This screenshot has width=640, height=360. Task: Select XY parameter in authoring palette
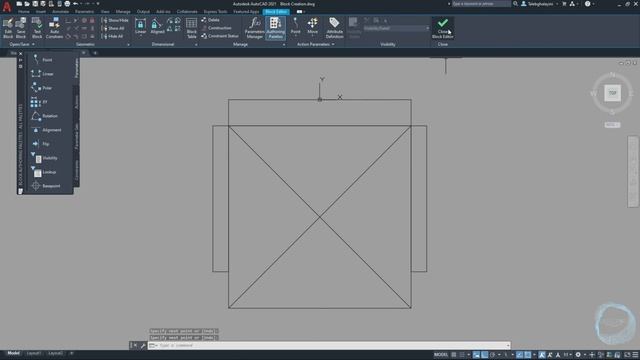pyautogui.click(x=40, y=102)
